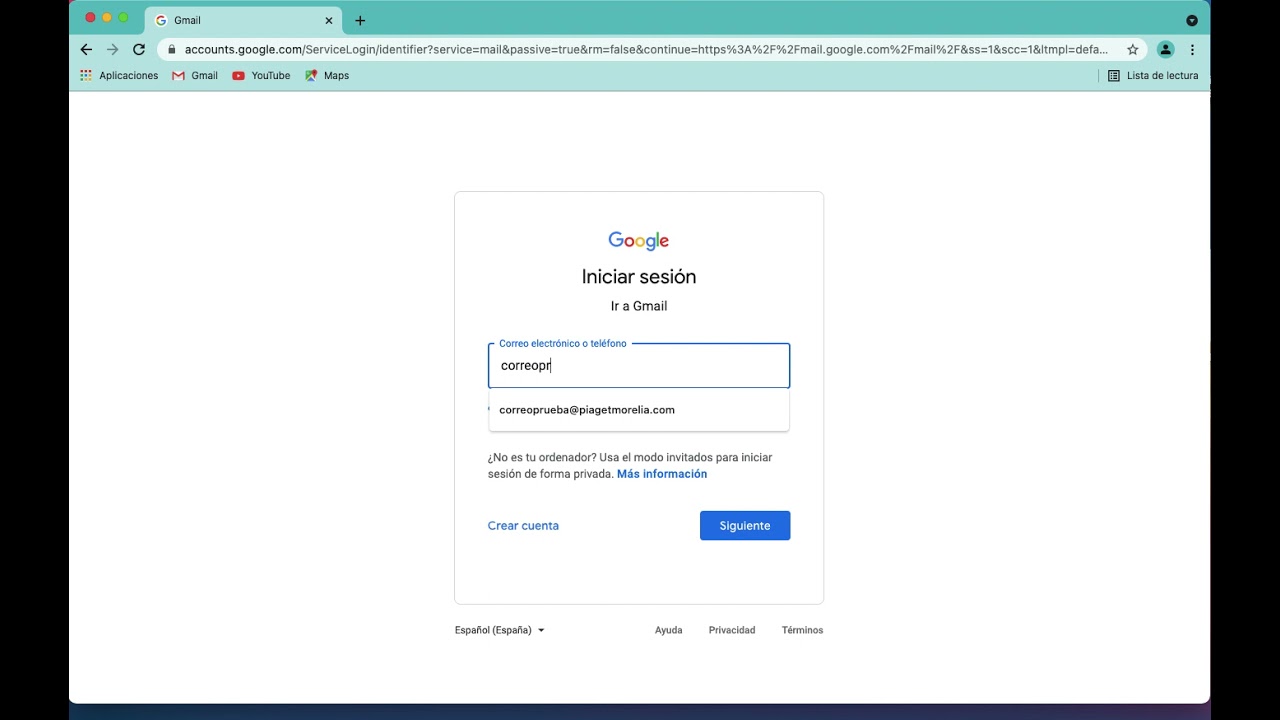Open the Chrome profile avatar menu
This screenshot has width=1280, height=720.
1165,49
